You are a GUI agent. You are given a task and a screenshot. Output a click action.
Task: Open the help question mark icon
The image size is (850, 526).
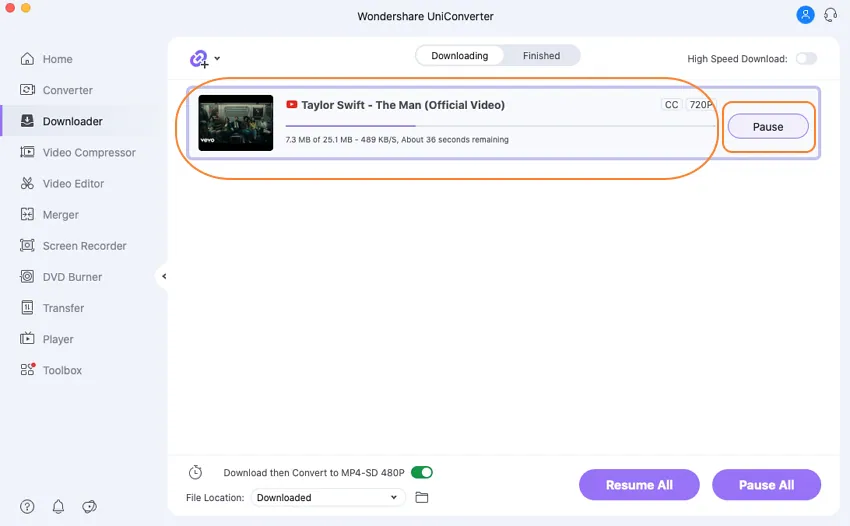pyautogui.click(x=27, y=506)
